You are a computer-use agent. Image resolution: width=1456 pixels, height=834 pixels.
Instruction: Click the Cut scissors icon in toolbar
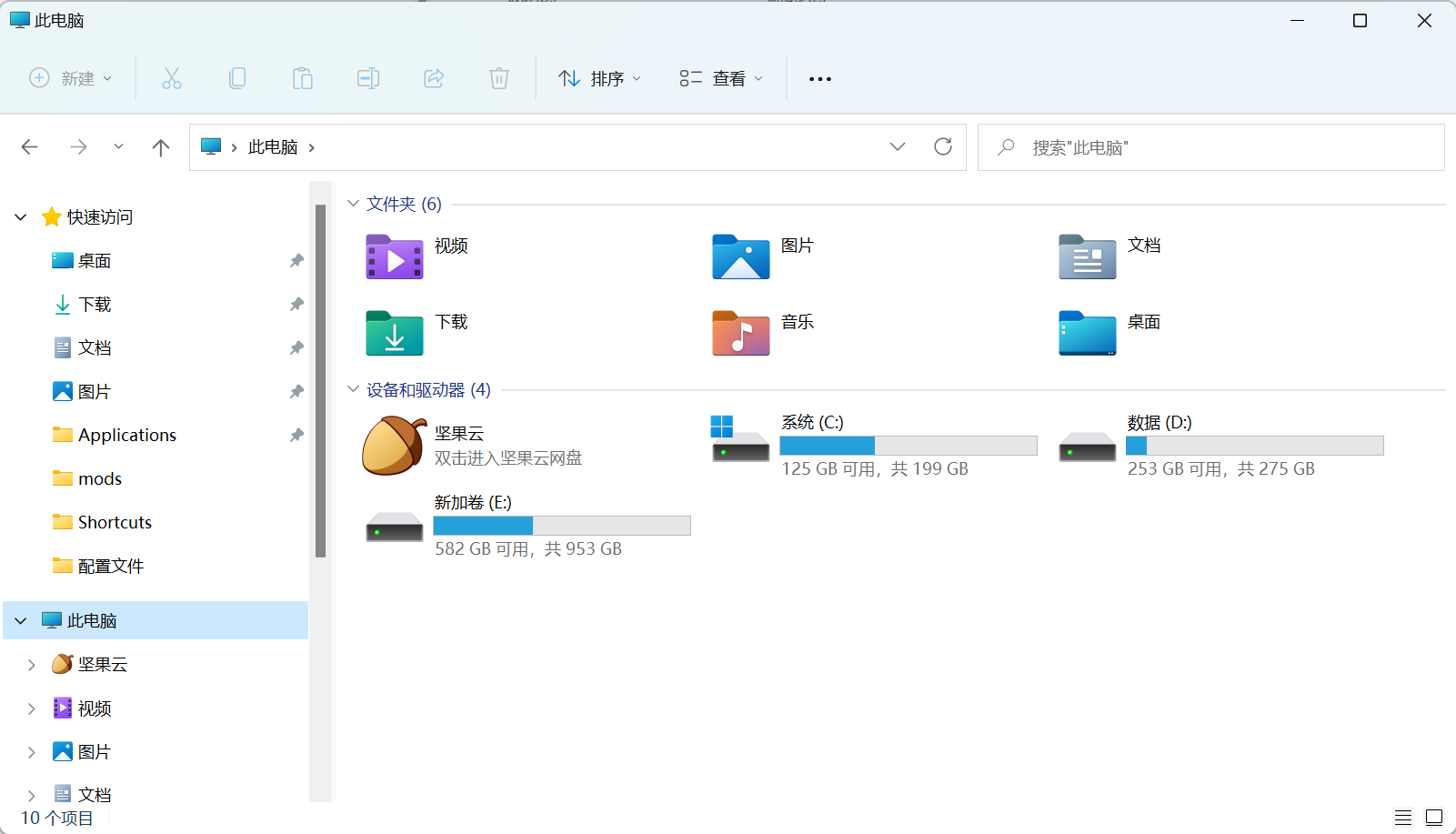click(171, 78)
